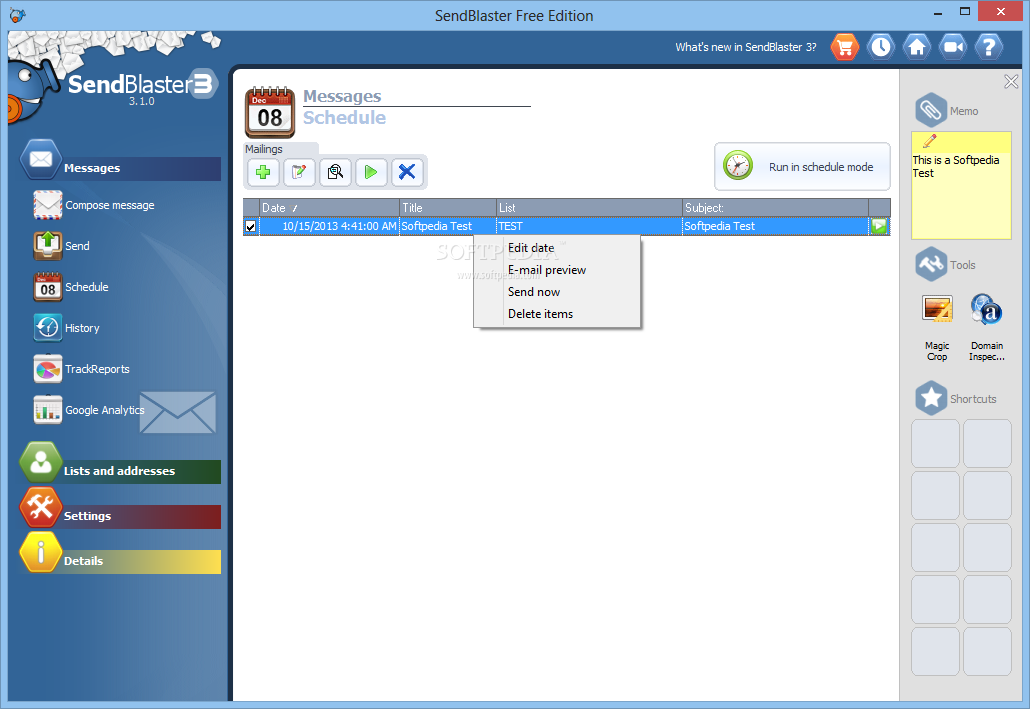Expand the Settings section
The height and width of the screenshot is (709, 1030).
click(121, 516)
